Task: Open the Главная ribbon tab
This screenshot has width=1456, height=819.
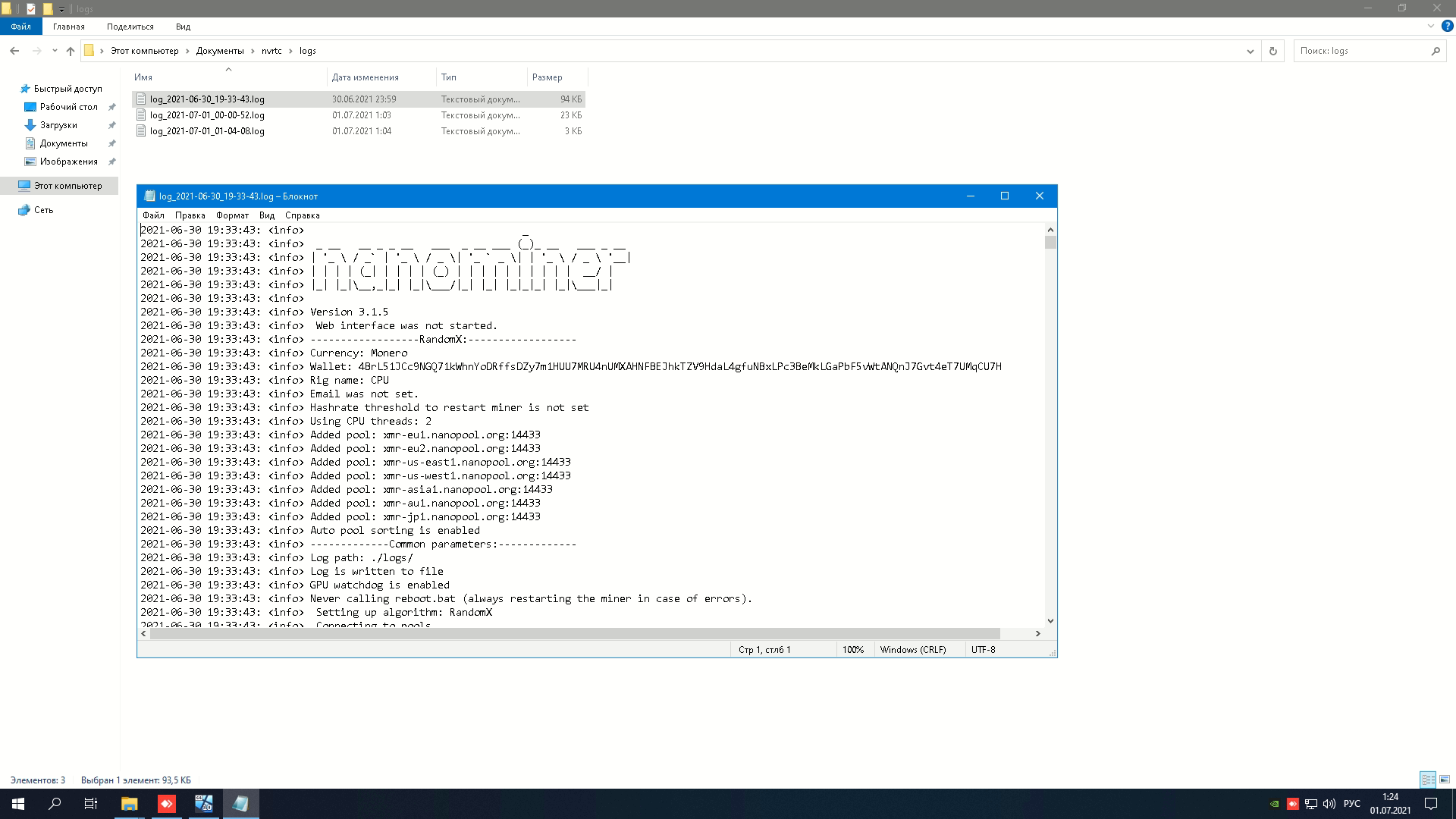Action: pyautogui.click(x=69, y=27)
